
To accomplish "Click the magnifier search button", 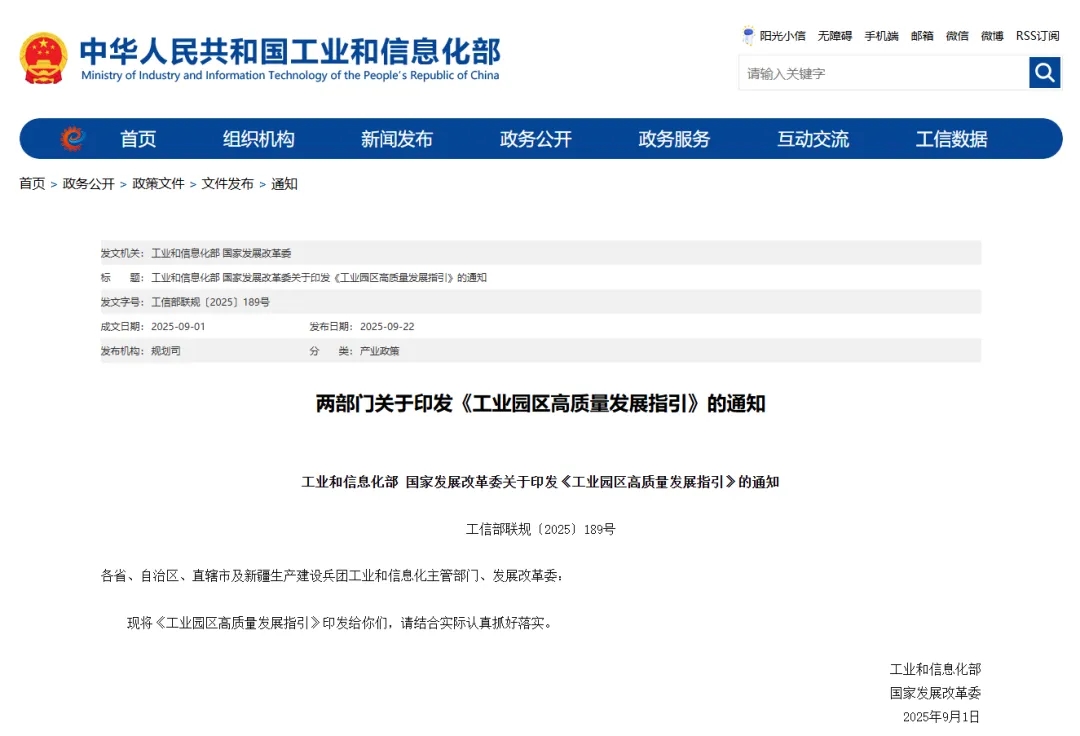I will [x=1044, y=72].
